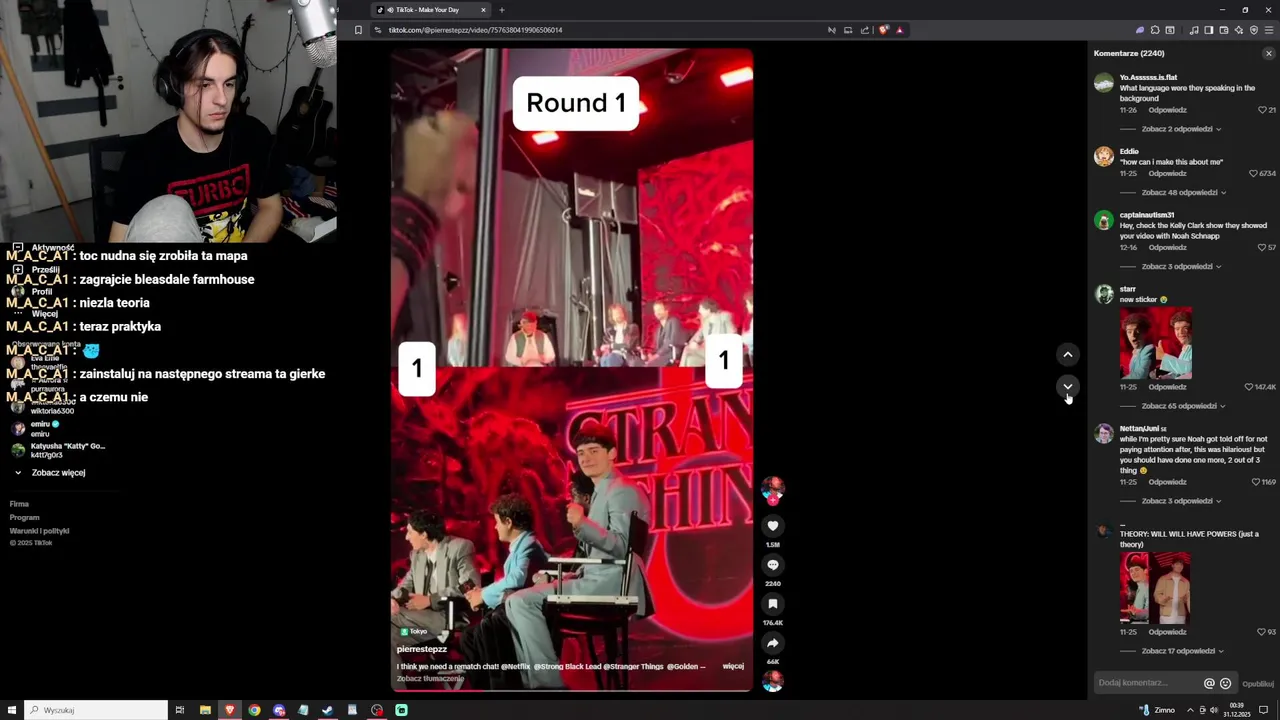
Task: Open the Tokyo location tag on video
Action: point(414,632)
